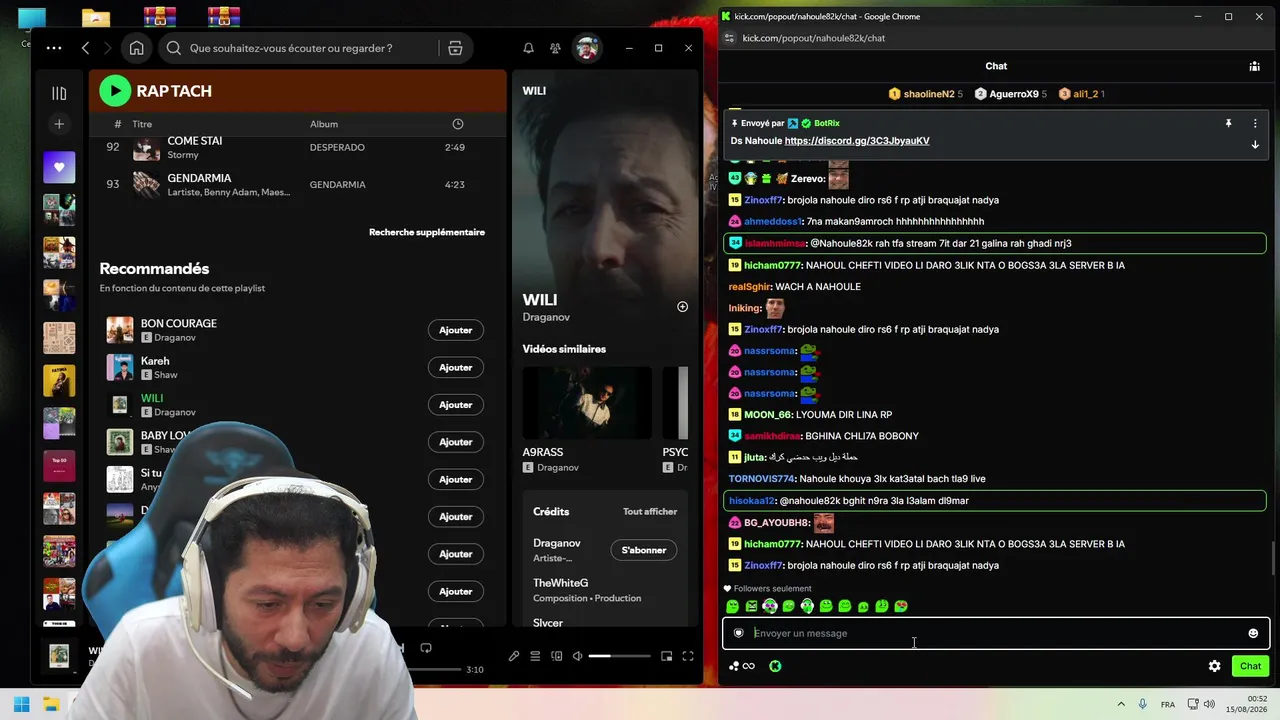Open the emoji picker in chat

[x=1253, y=633]
